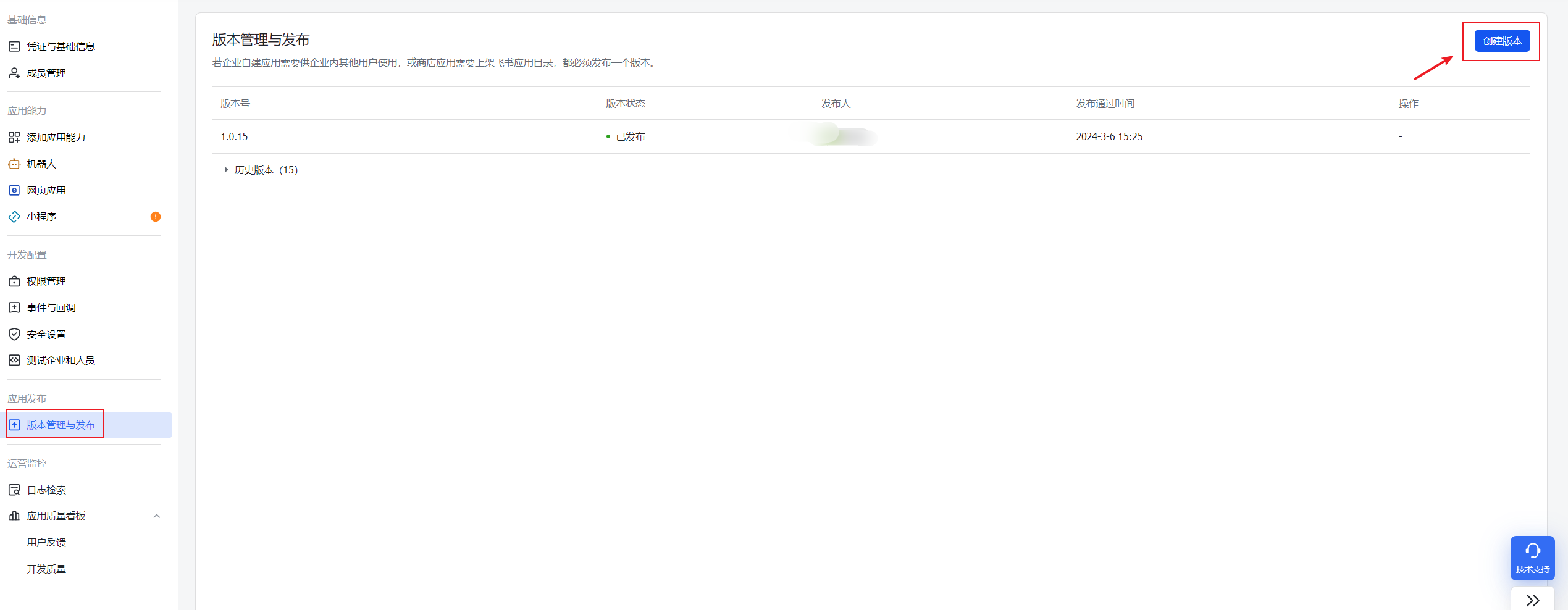Click the 日志检索 search log icon
Viewport: 1568px width, 610px height.
pos(14,490)
